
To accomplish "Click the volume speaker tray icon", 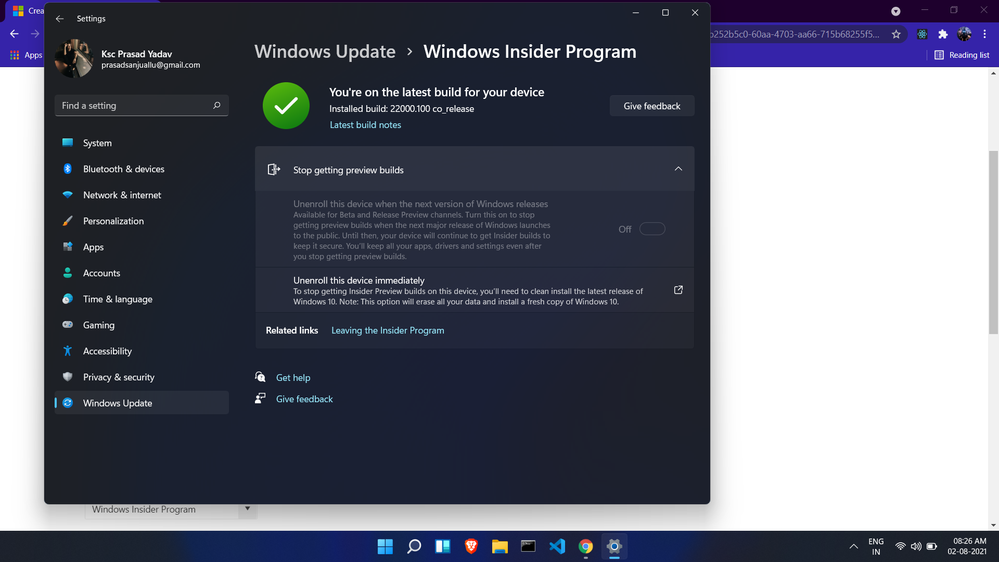I will tap(916, 547).
